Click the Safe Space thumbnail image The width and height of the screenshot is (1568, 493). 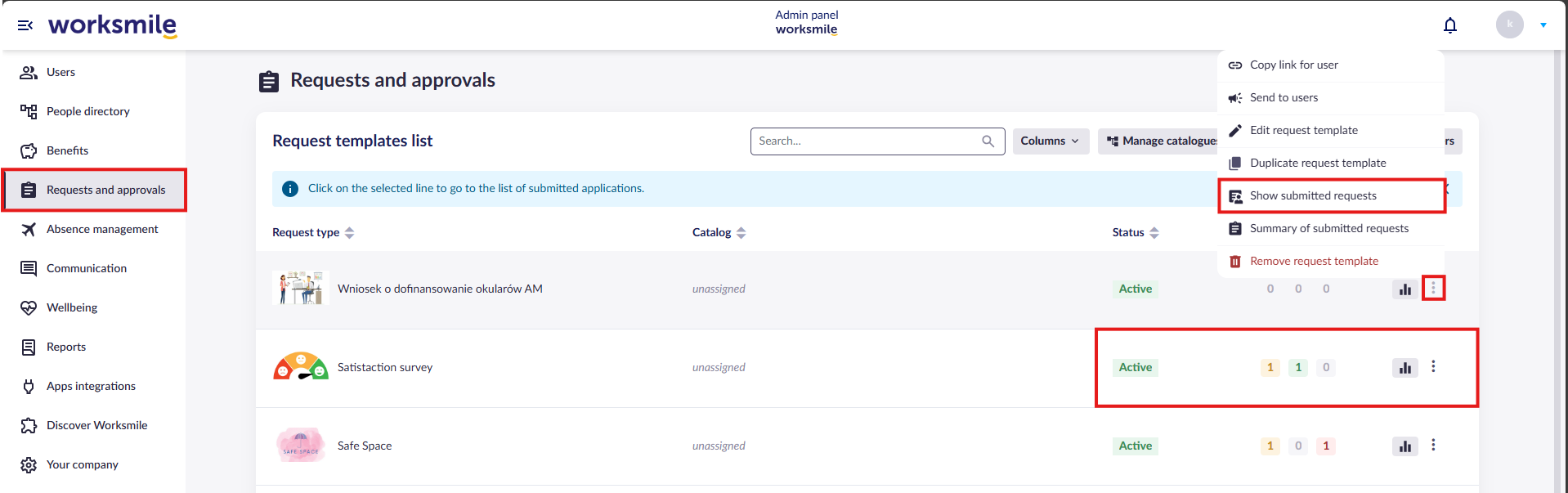[x=301, y=446]
